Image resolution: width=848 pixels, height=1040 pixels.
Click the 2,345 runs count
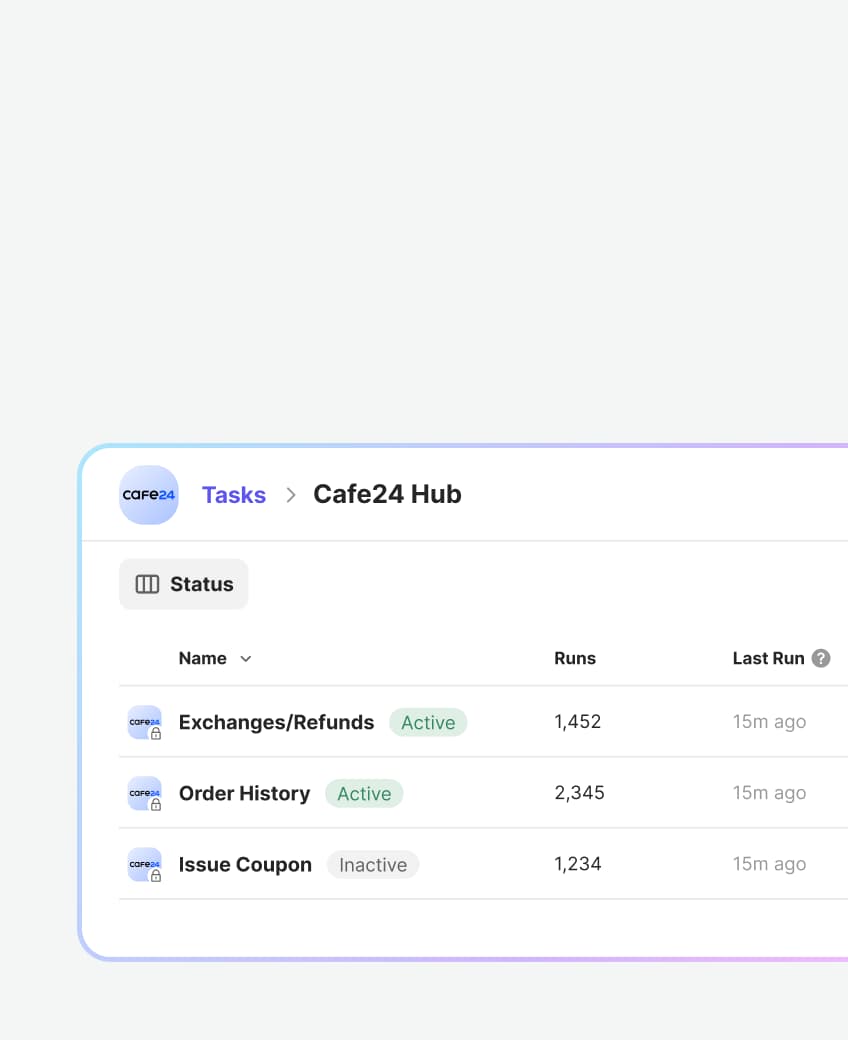point(579,793)
